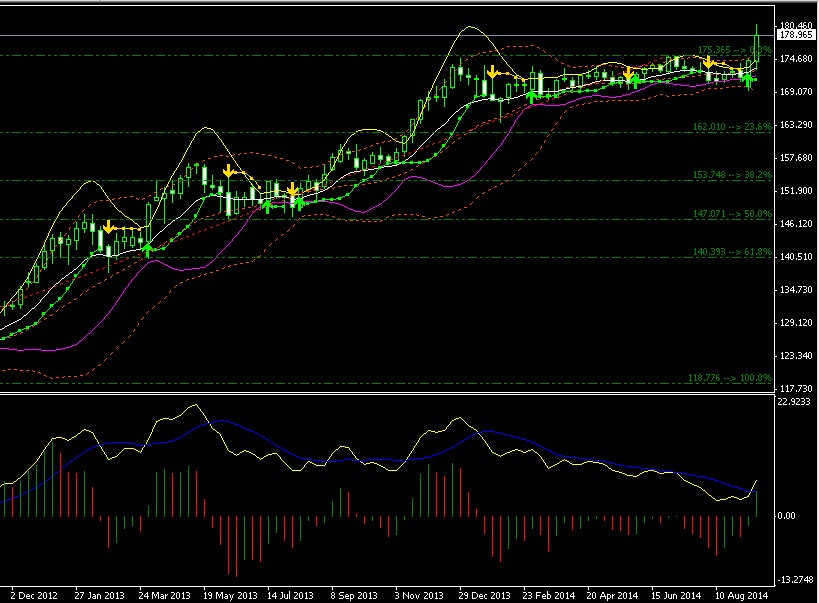Click the leftmost green up signal arrow

(148, 250)
